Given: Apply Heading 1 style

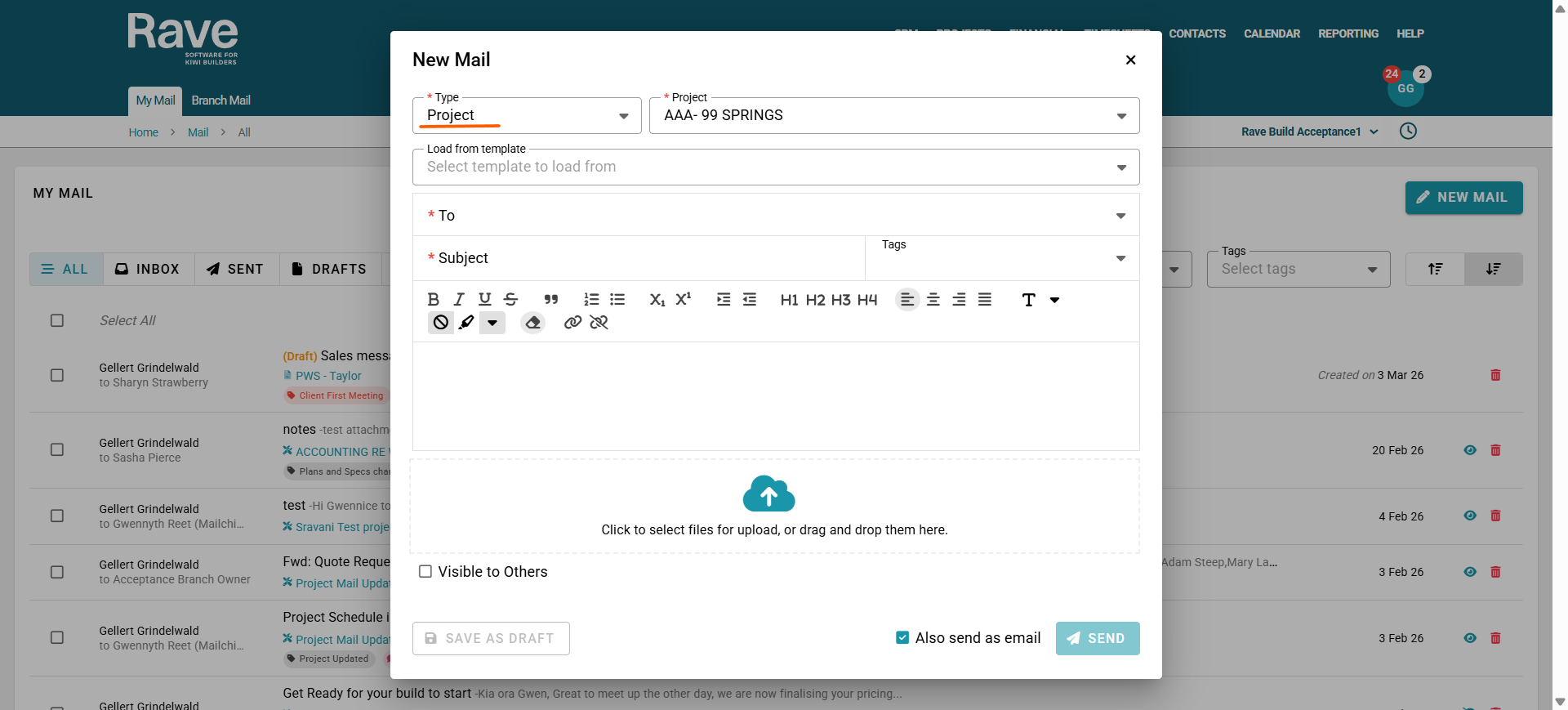Looking at the screenshot, I should coord(789,300).
